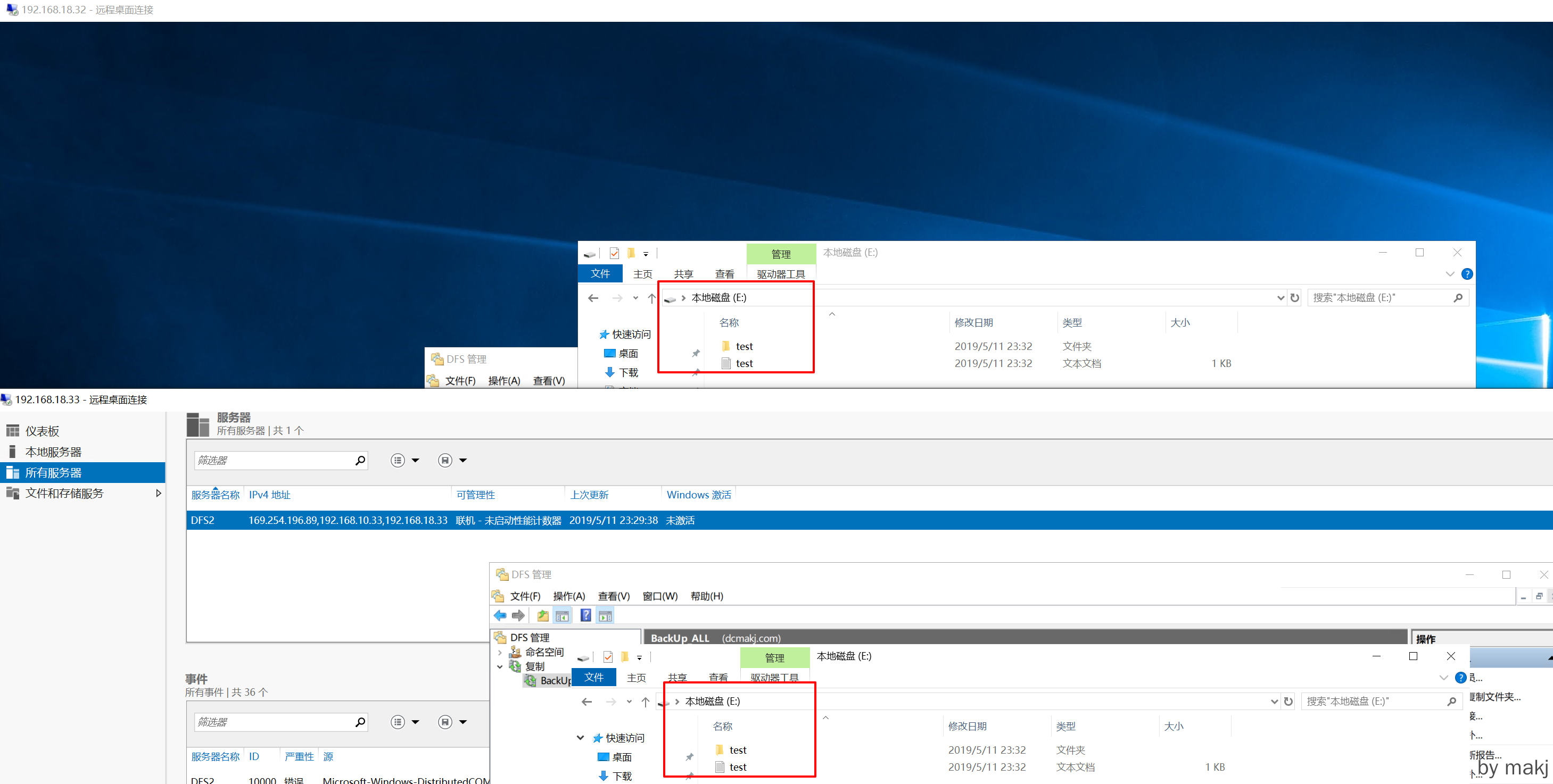
Task: Sort servers by IPv4 地址 column header
Action: tap(269, 495)
